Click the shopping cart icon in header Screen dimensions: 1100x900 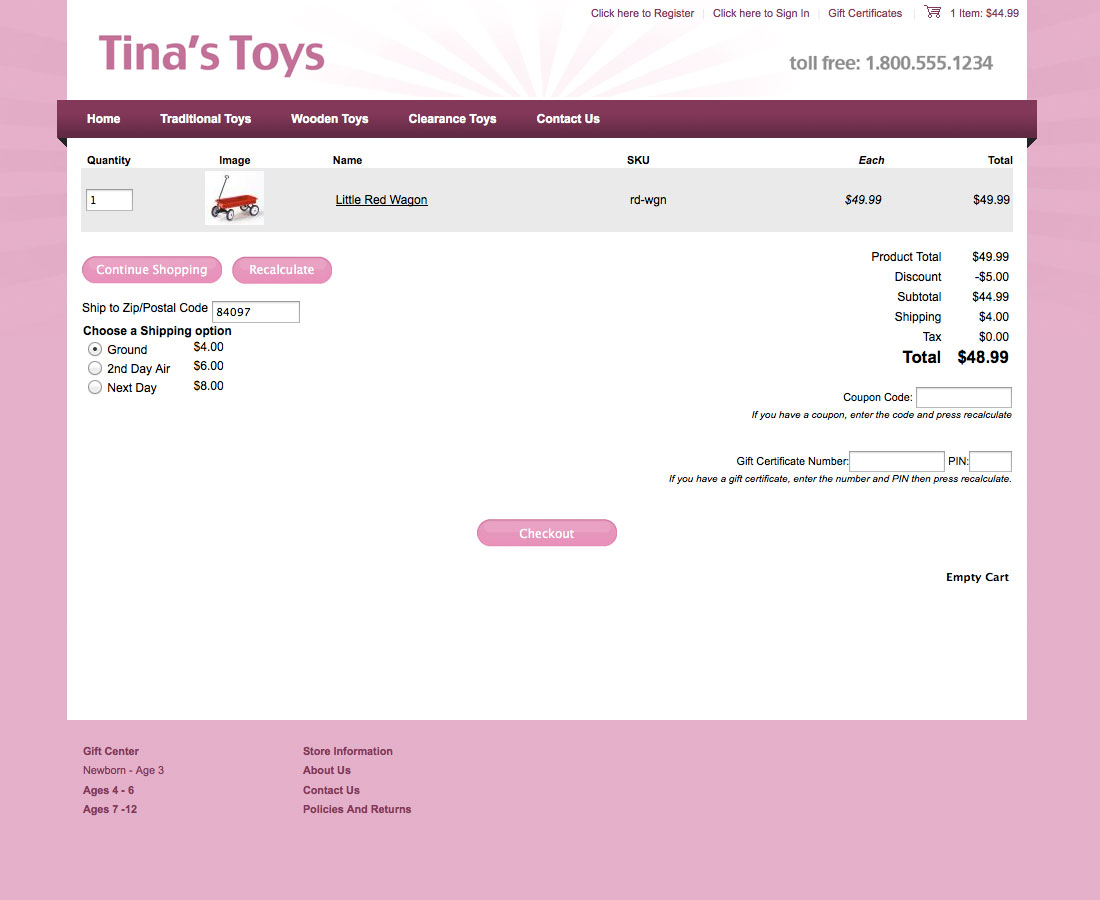932,12
